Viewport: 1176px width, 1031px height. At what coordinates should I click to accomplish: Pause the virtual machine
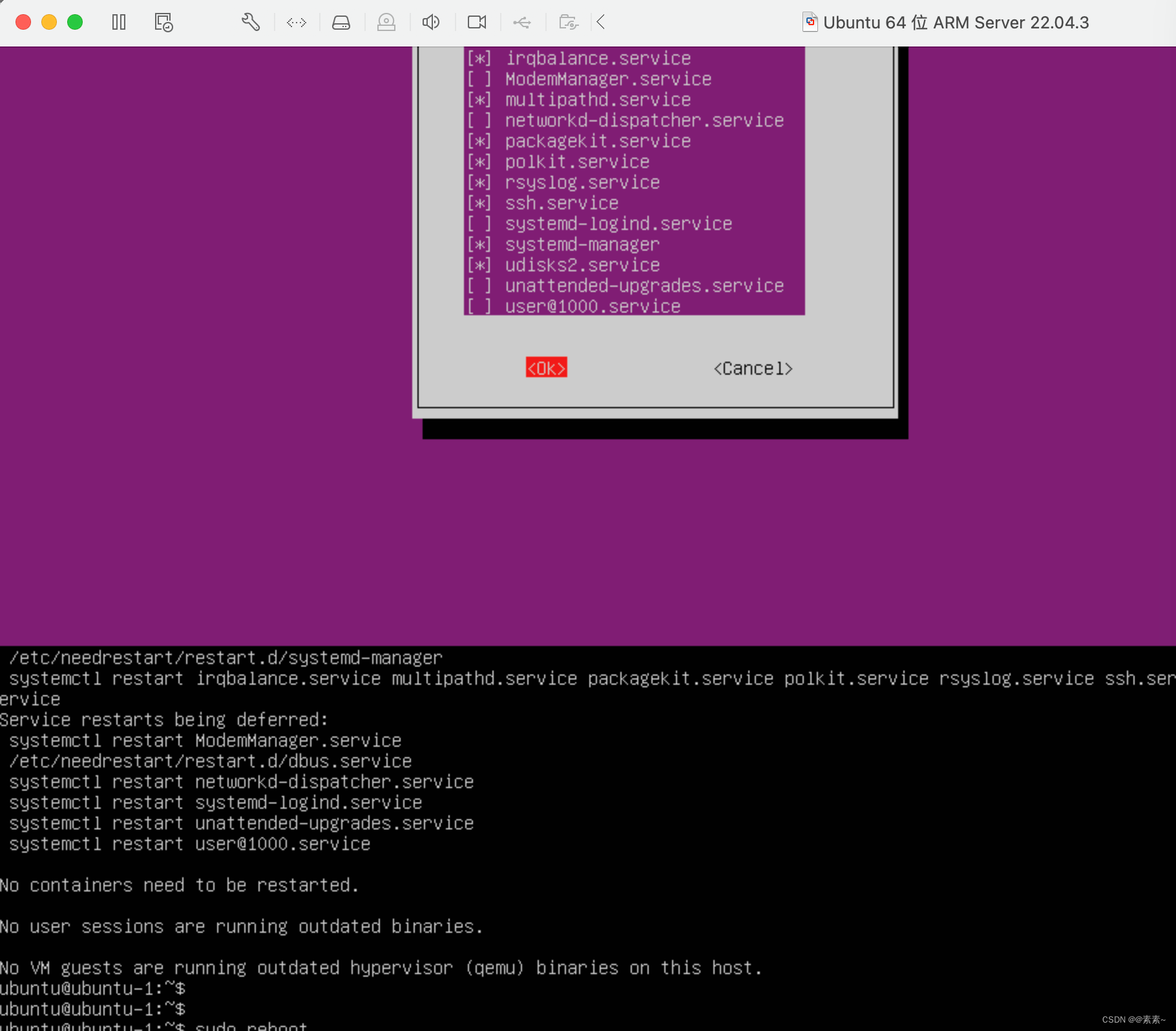click(x=119, y=23)
